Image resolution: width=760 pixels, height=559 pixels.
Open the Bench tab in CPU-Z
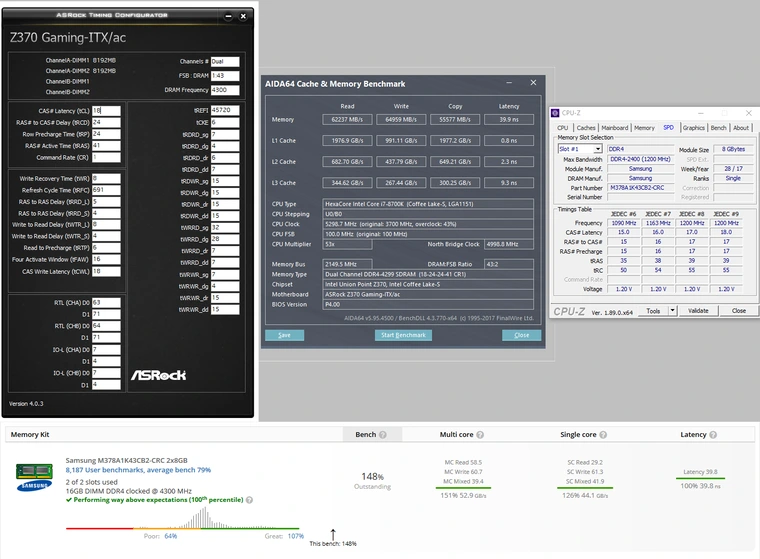tap(718, 128)
